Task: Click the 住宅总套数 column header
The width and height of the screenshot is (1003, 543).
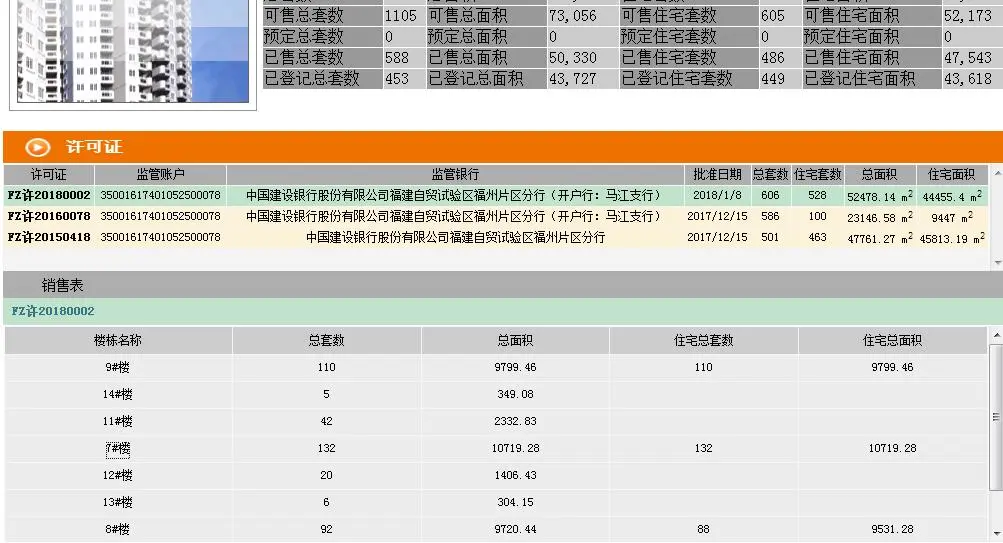Action: (703, 340)
